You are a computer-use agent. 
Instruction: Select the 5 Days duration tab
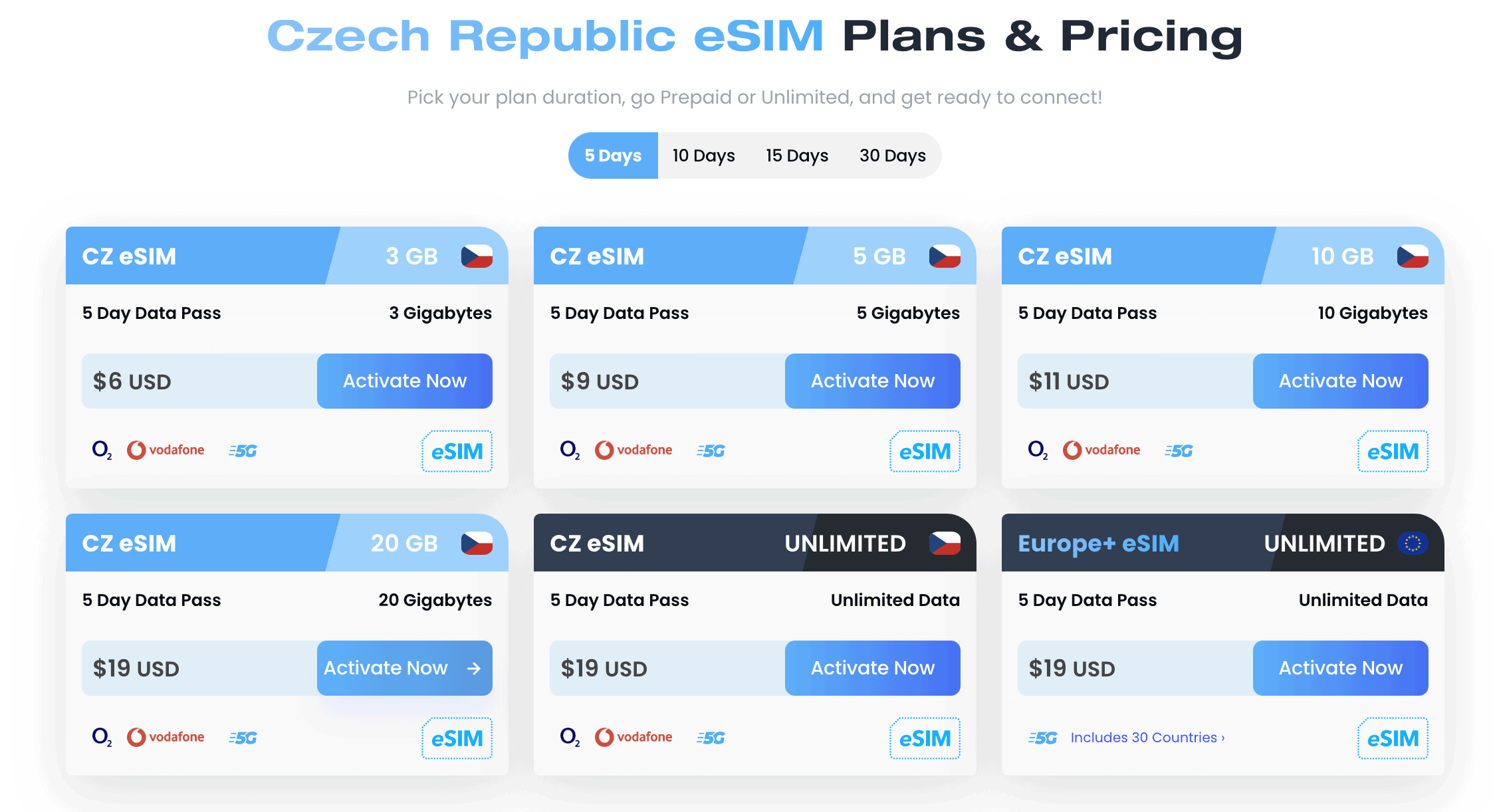coord(612,155)
